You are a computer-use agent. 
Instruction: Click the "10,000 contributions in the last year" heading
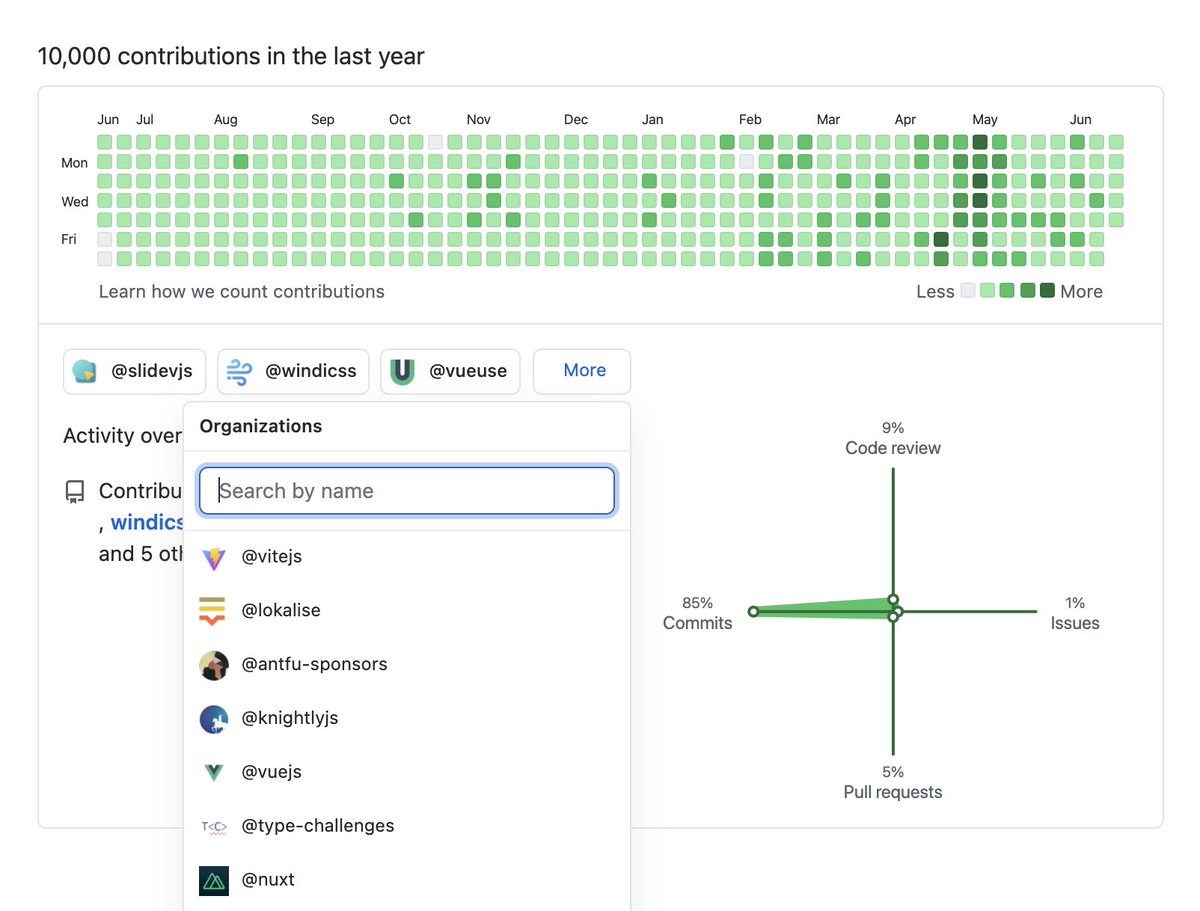(x=231, y=56)
